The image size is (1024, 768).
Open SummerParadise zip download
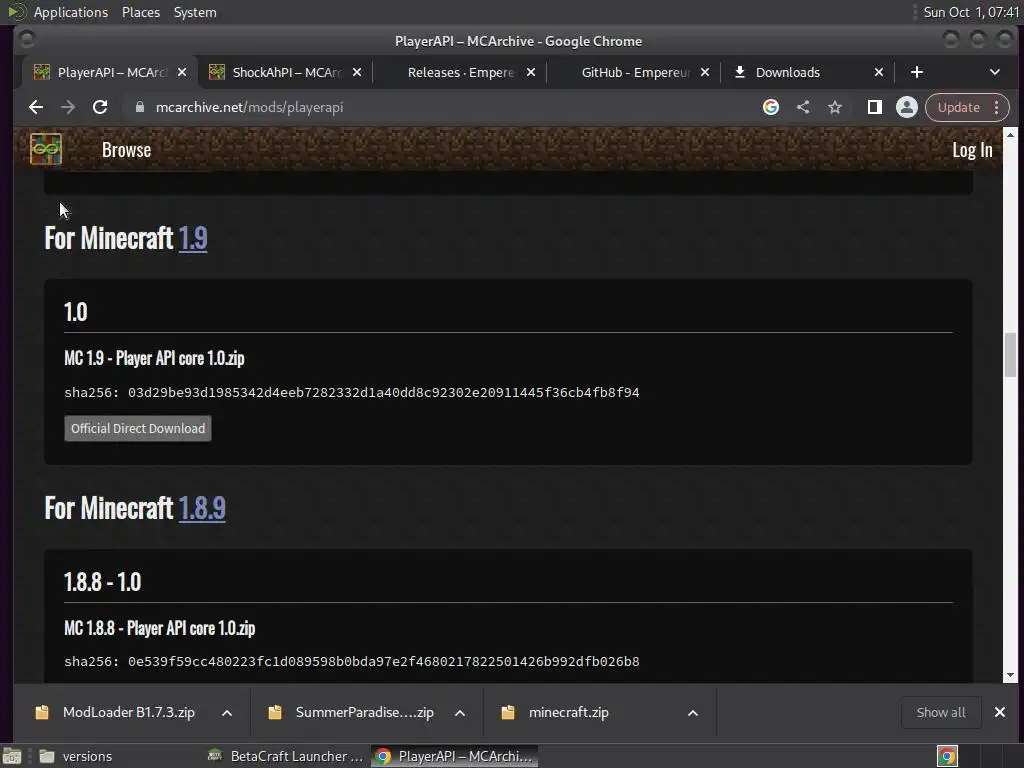point(351,712)
